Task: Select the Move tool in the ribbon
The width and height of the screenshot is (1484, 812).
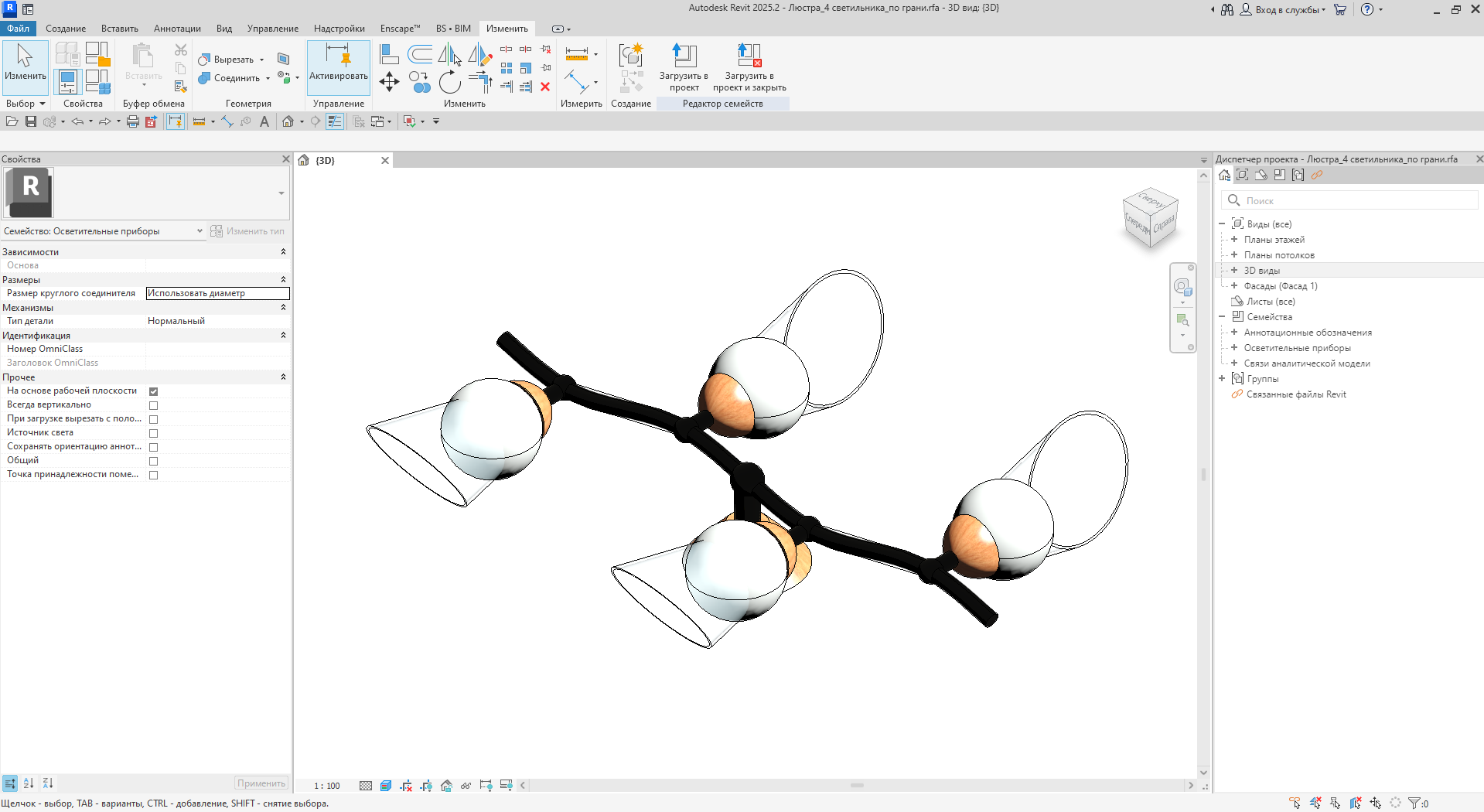Action: [389, 81]
